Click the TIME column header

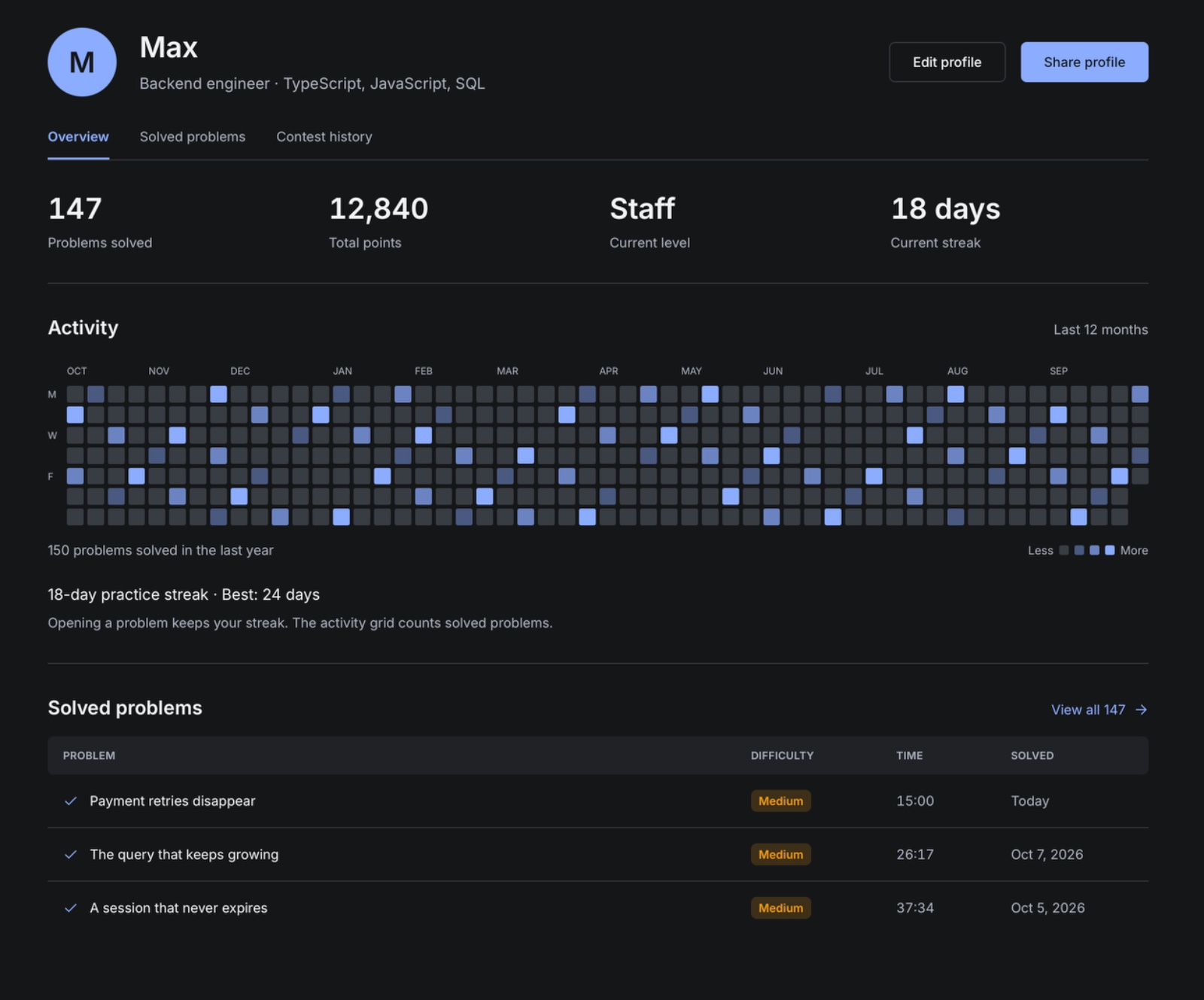pyautogui.click(x=909, y=755)
